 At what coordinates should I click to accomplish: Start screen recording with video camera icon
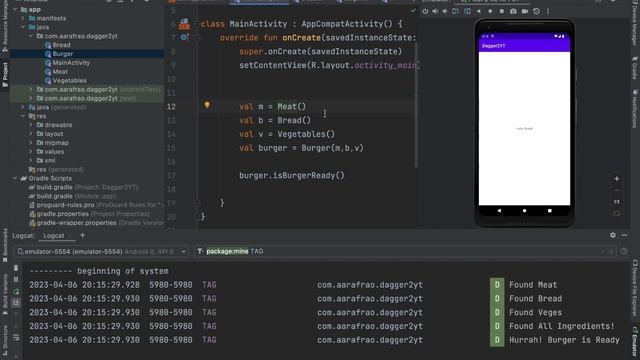point(525,11)
